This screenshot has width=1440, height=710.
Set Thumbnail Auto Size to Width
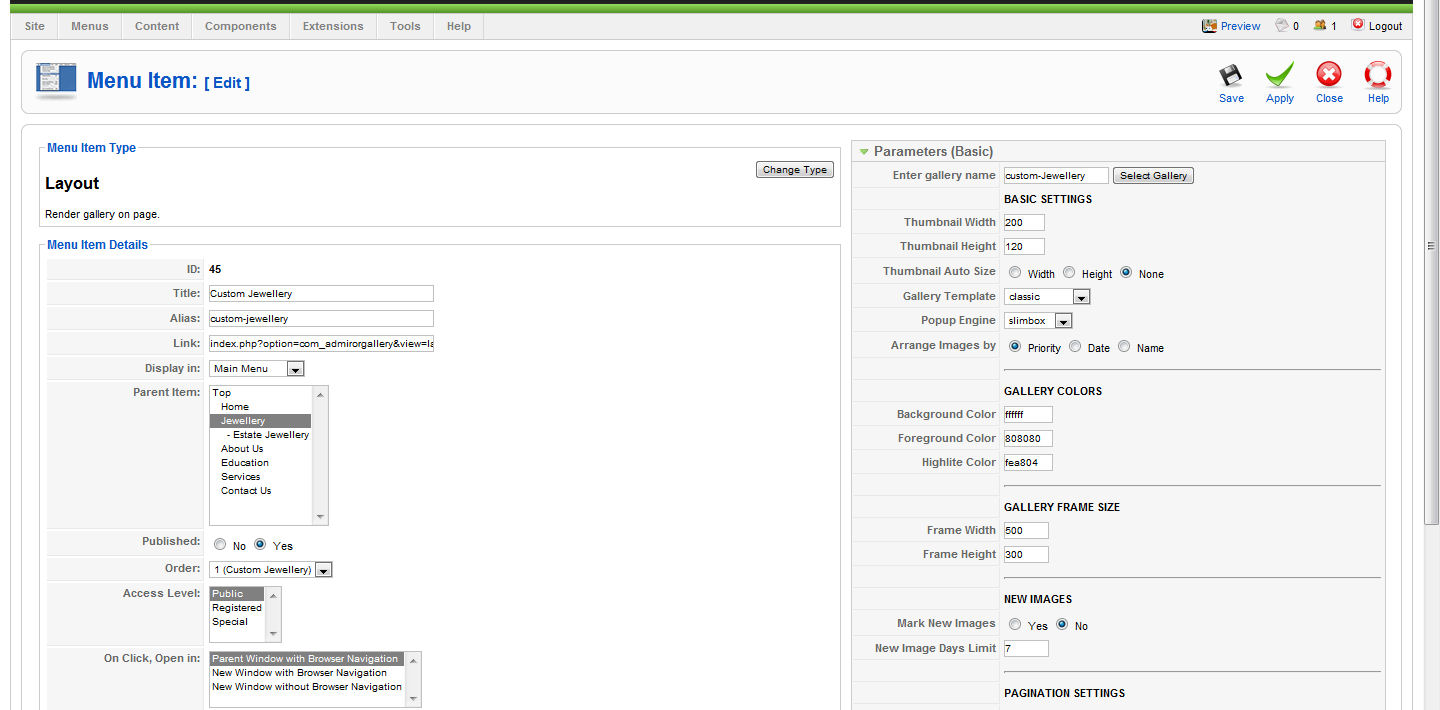click(x=1015, y=272)
